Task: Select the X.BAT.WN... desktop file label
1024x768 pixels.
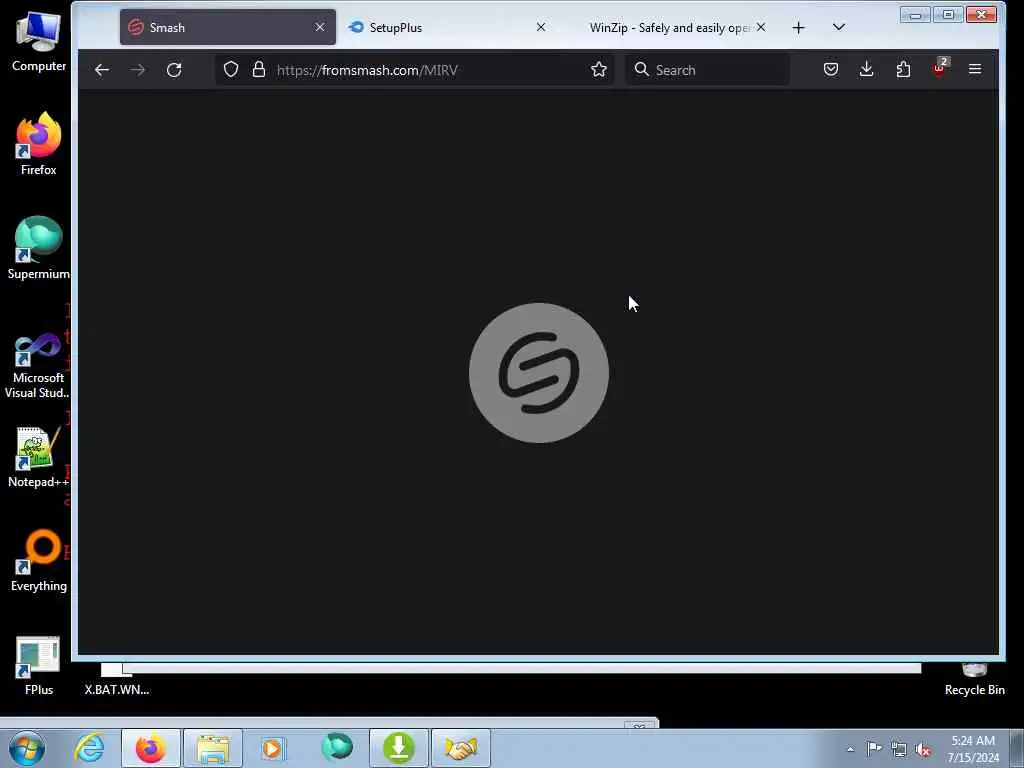Action: [117, 690]
